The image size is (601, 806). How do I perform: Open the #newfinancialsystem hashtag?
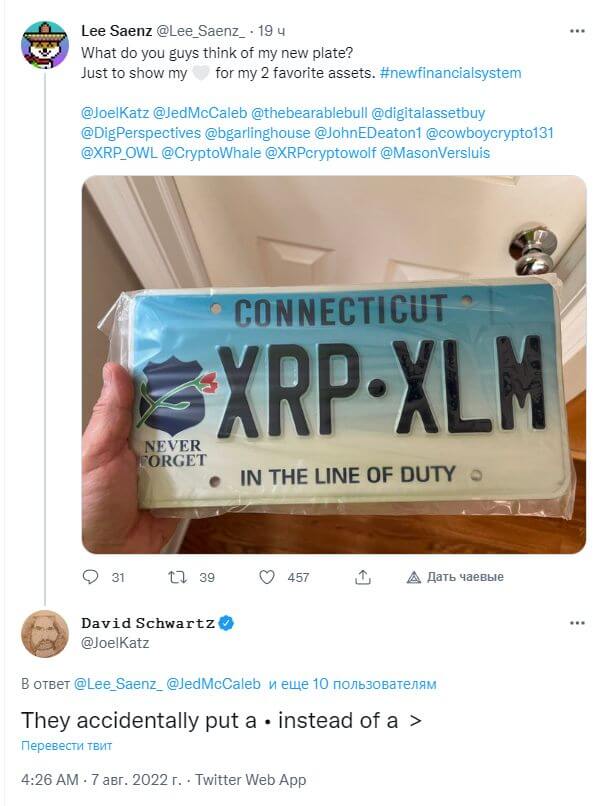coord(450,73)
